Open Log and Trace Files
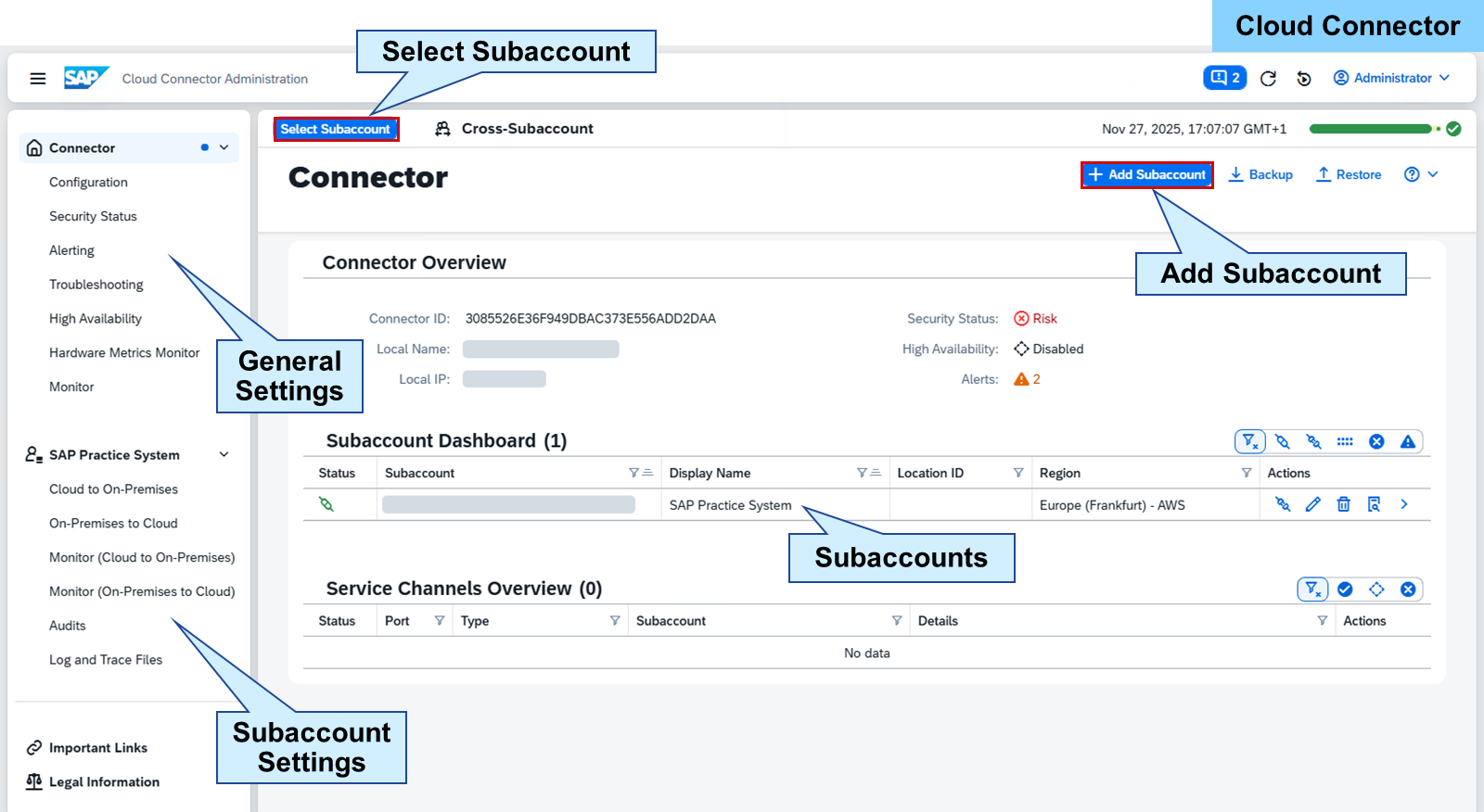This screenshot has height=812, width=1484. pyautogui.click(x=106, y=659)
